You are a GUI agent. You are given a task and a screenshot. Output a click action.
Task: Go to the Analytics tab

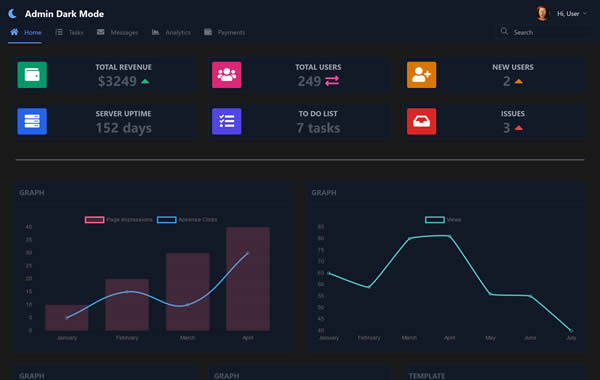[171, 33]
